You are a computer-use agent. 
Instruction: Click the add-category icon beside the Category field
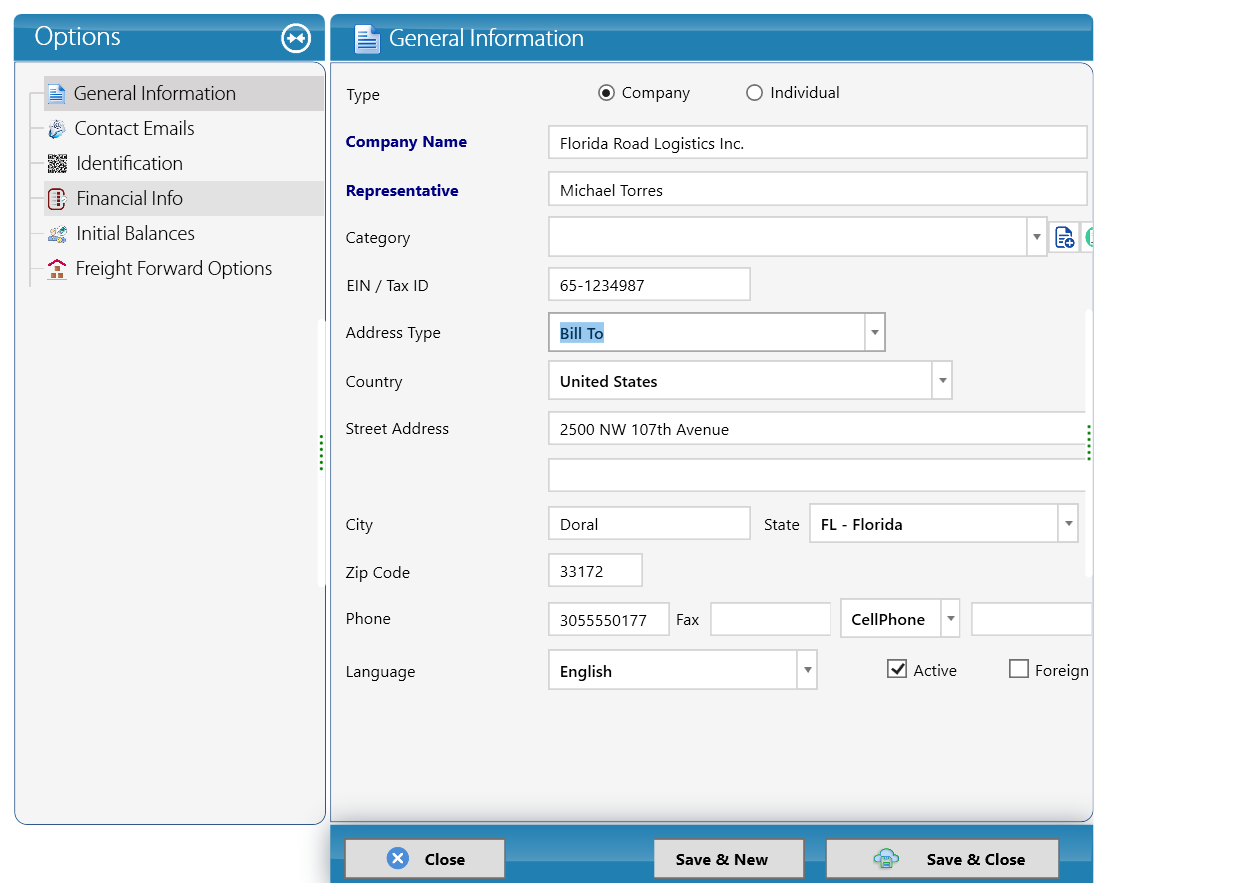click(x=1064, y=237)
